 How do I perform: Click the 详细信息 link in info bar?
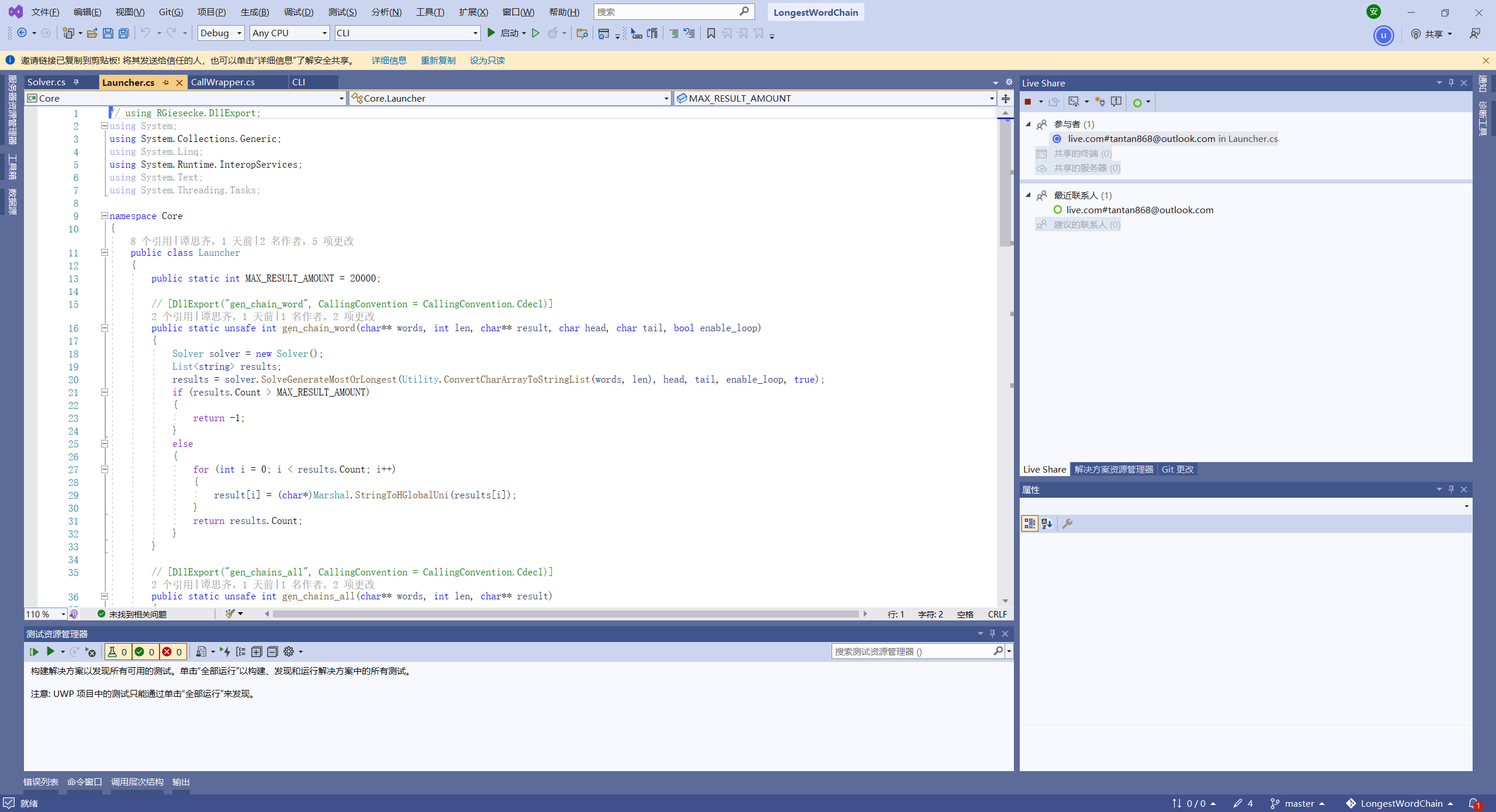(x=389, y=60)
